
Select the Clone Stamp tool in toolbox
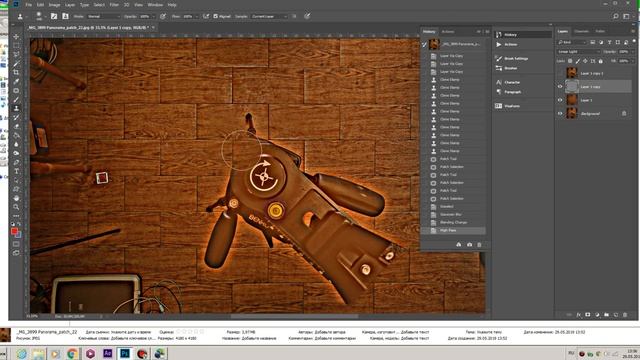tap(16, 108)
